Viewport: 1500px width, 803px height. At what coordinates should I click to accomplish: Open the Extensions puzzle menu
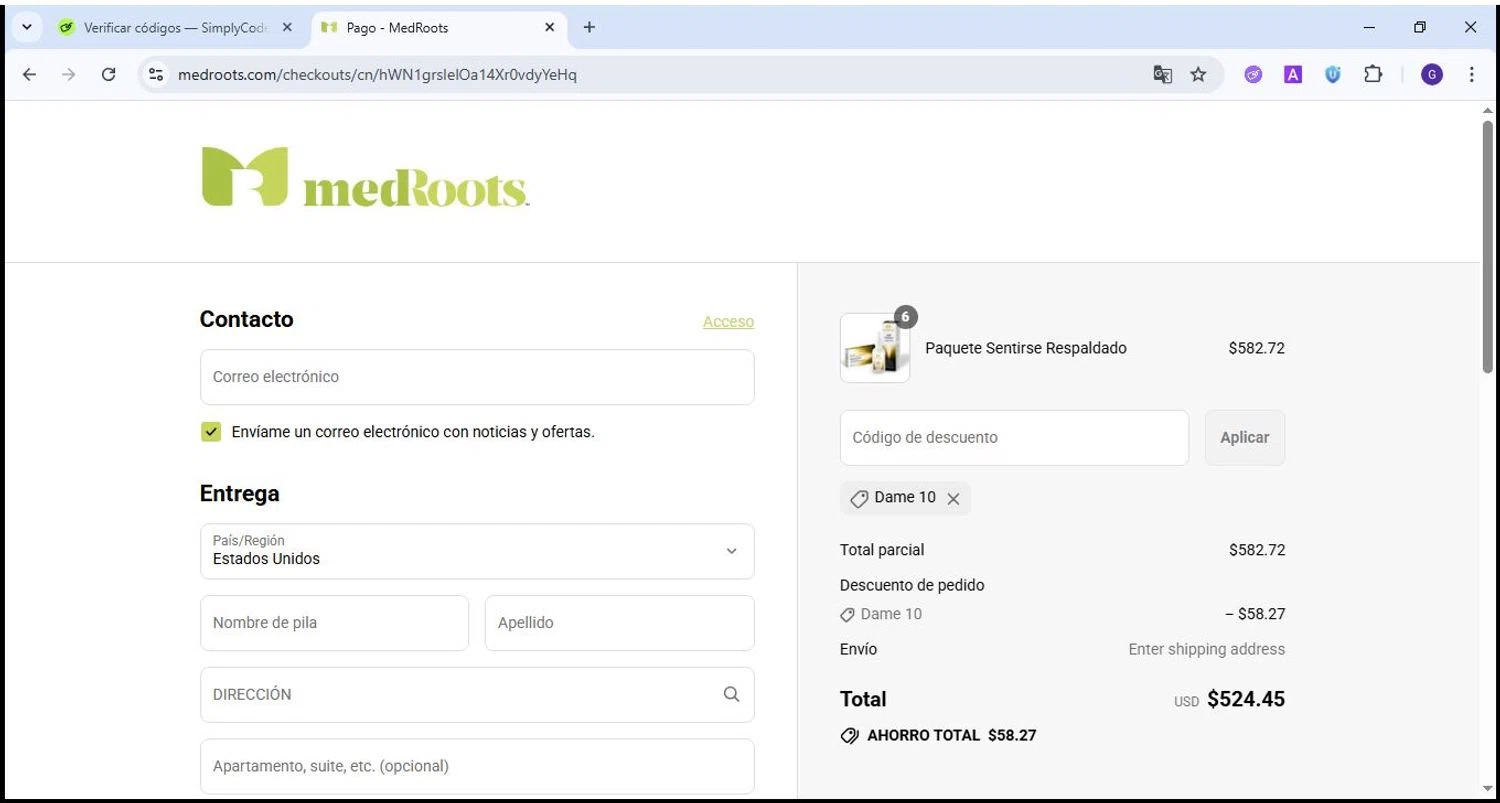[x=1373, y=75]
